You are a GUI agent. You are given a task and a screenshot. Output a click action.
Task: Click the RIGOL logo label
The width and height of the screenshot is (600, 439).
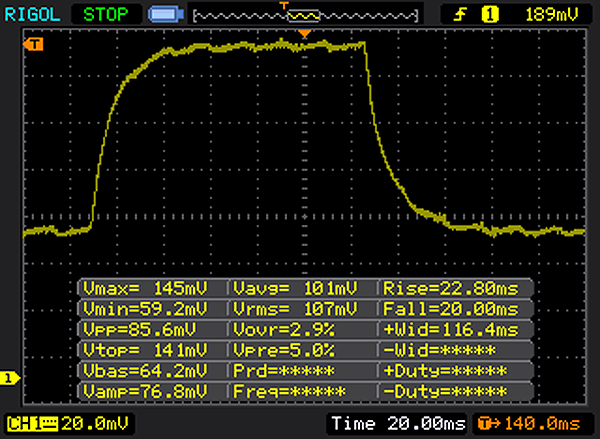[x=32, y=15]
